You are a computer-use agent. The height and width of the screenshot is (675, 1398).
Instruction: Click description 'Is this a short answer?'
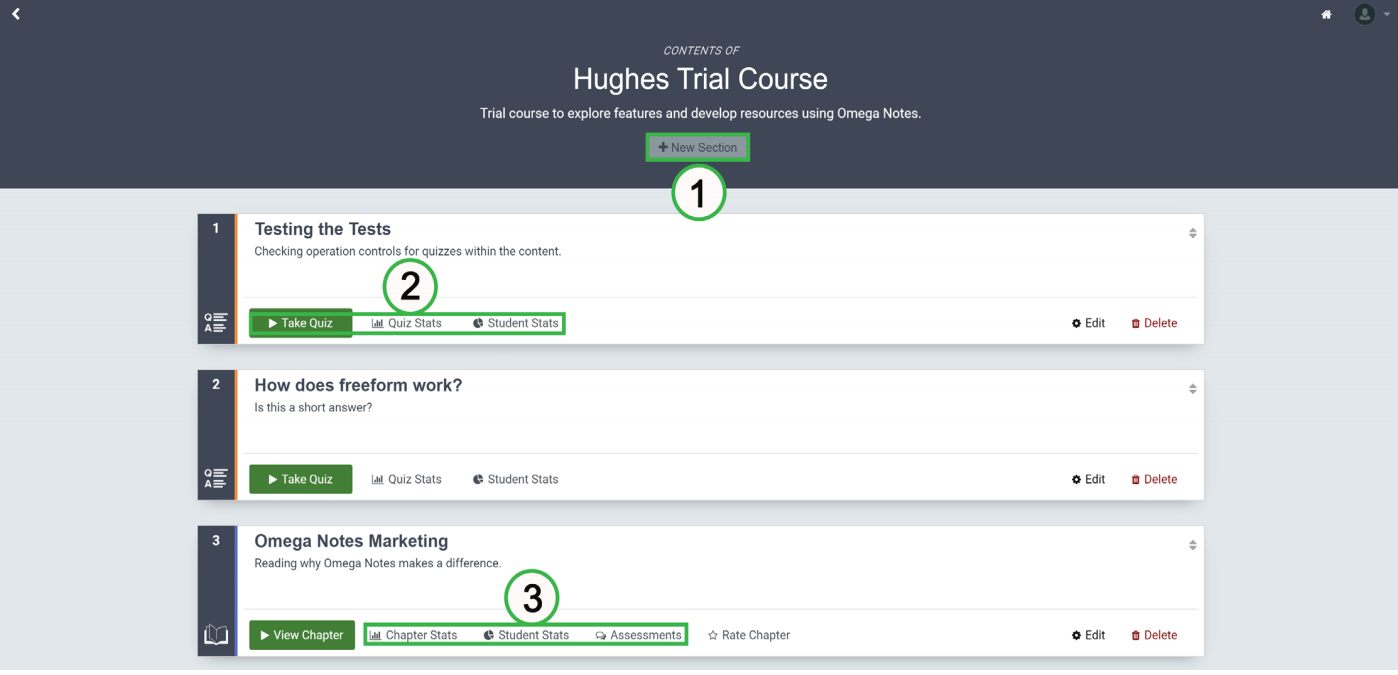click(313, 408)
